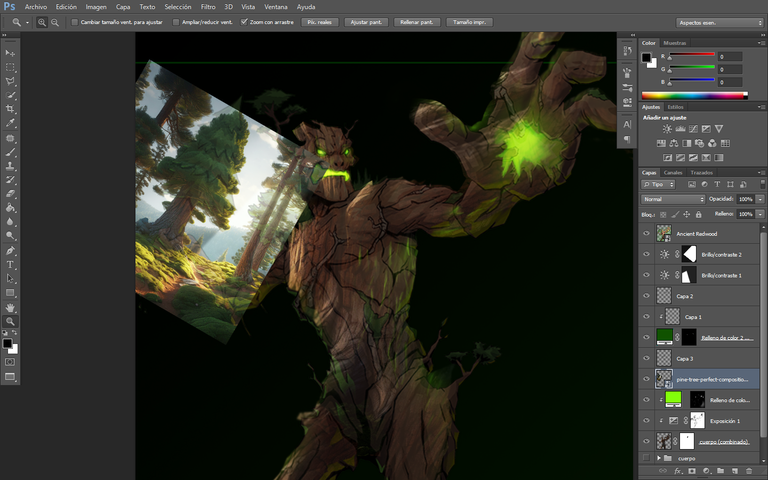Hide the Brillo/contraste 2 layer
Viewport: 768px width, 480px height.
click(x=646, y=254)
